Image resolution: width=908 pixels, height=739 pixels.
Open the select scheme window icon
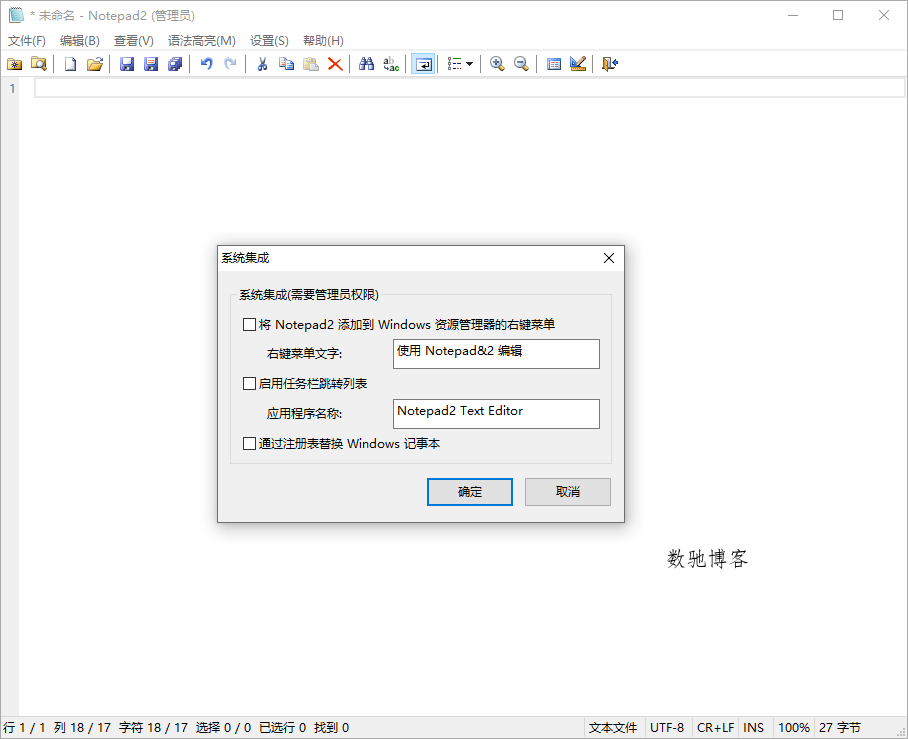click(x=554, y=64)
